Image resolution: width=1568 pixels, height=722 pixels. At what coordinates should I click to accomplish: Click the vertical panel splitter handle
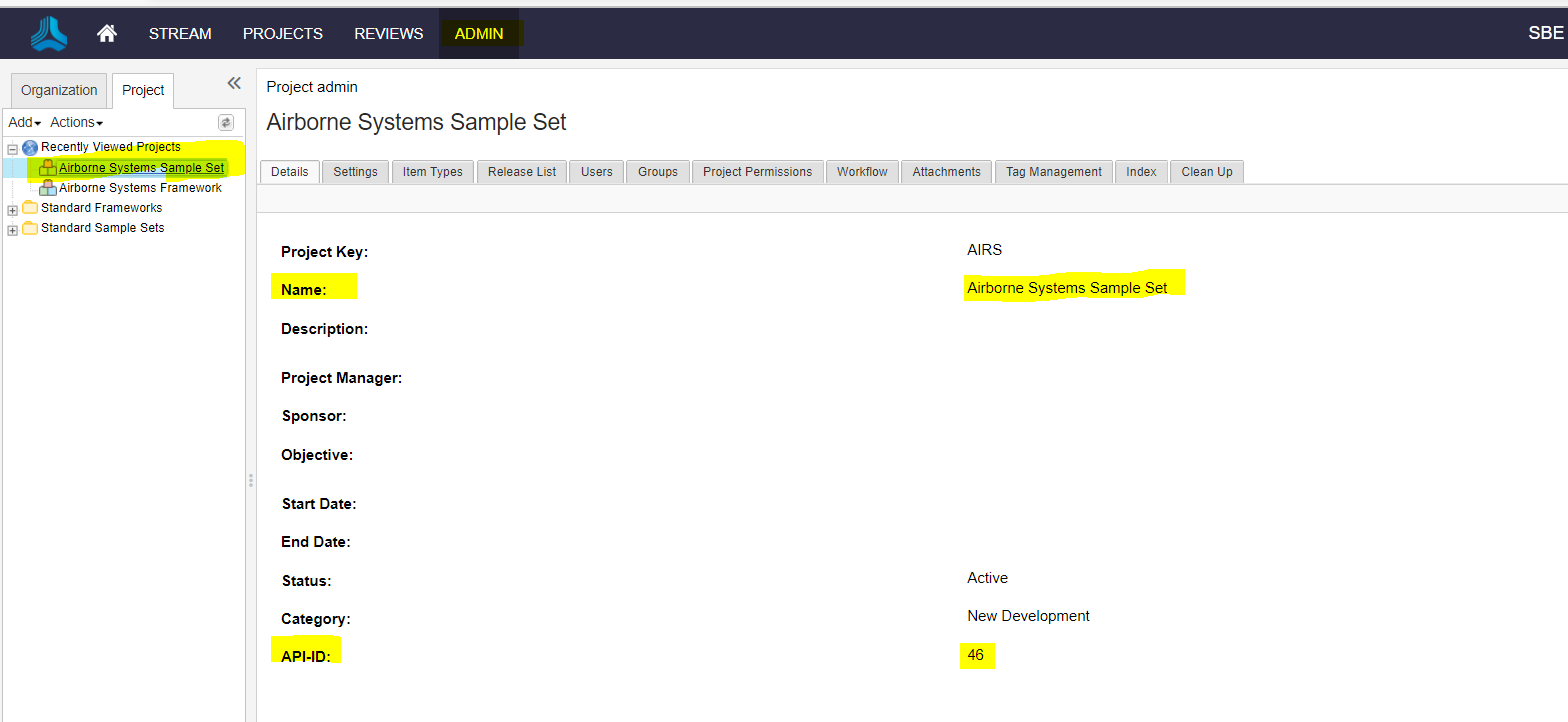250,481
